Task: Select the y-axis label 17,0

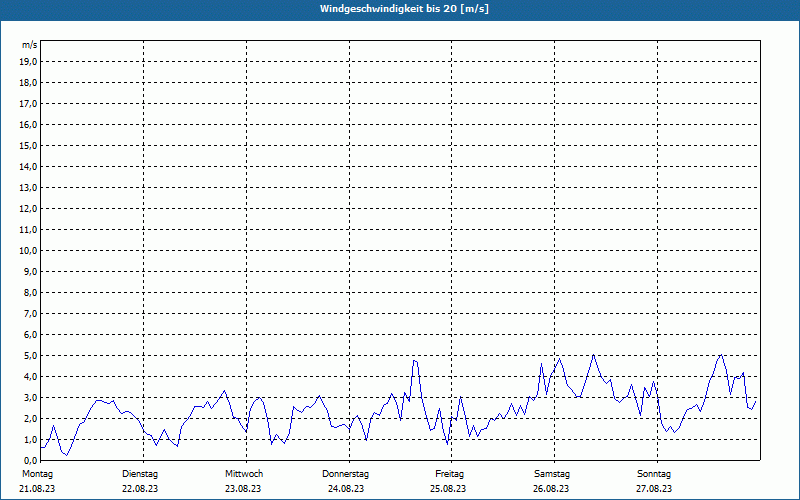Action: 28,104
